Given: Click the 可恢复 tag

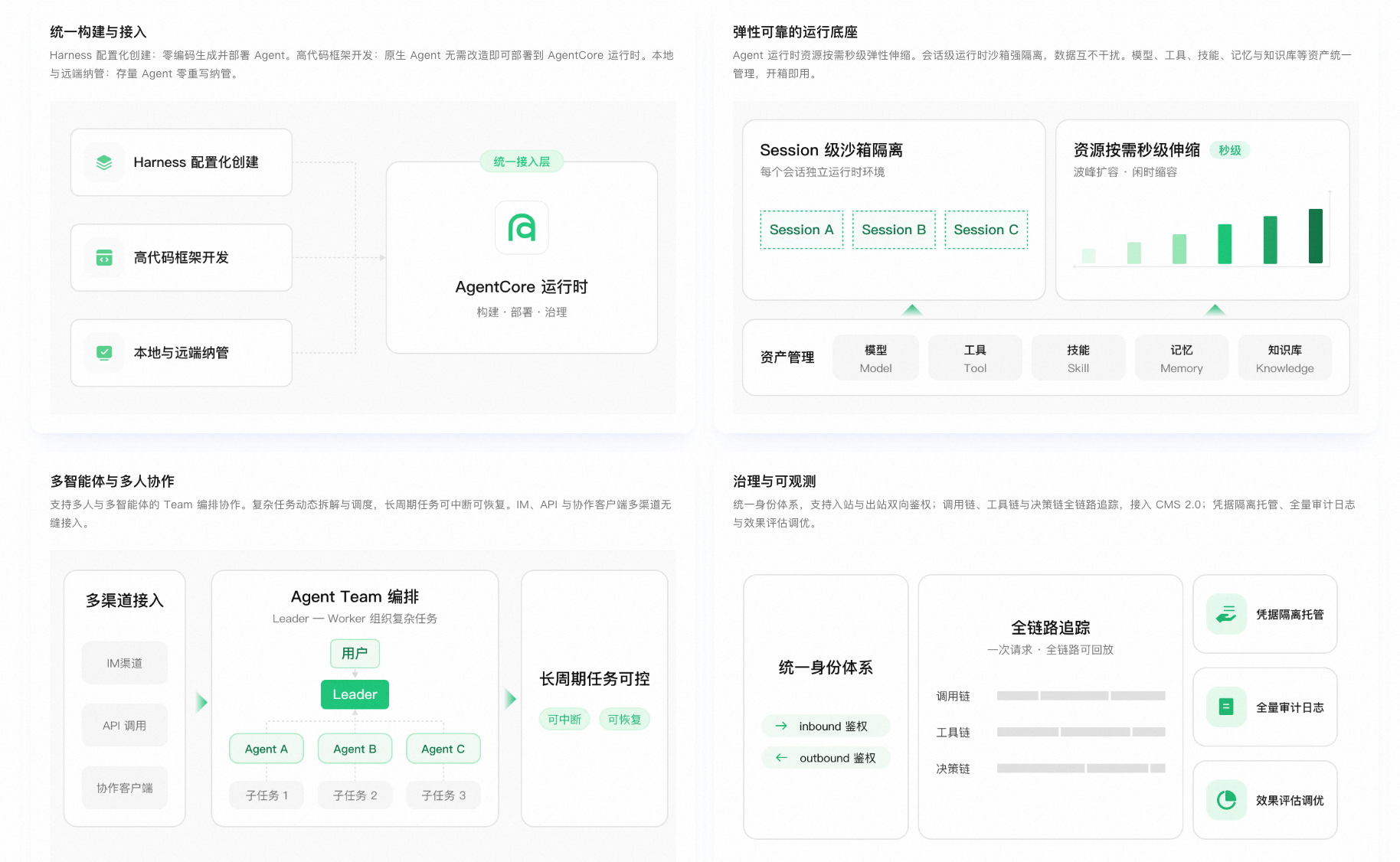Looking at the screenshot, I should click(625, 720).
